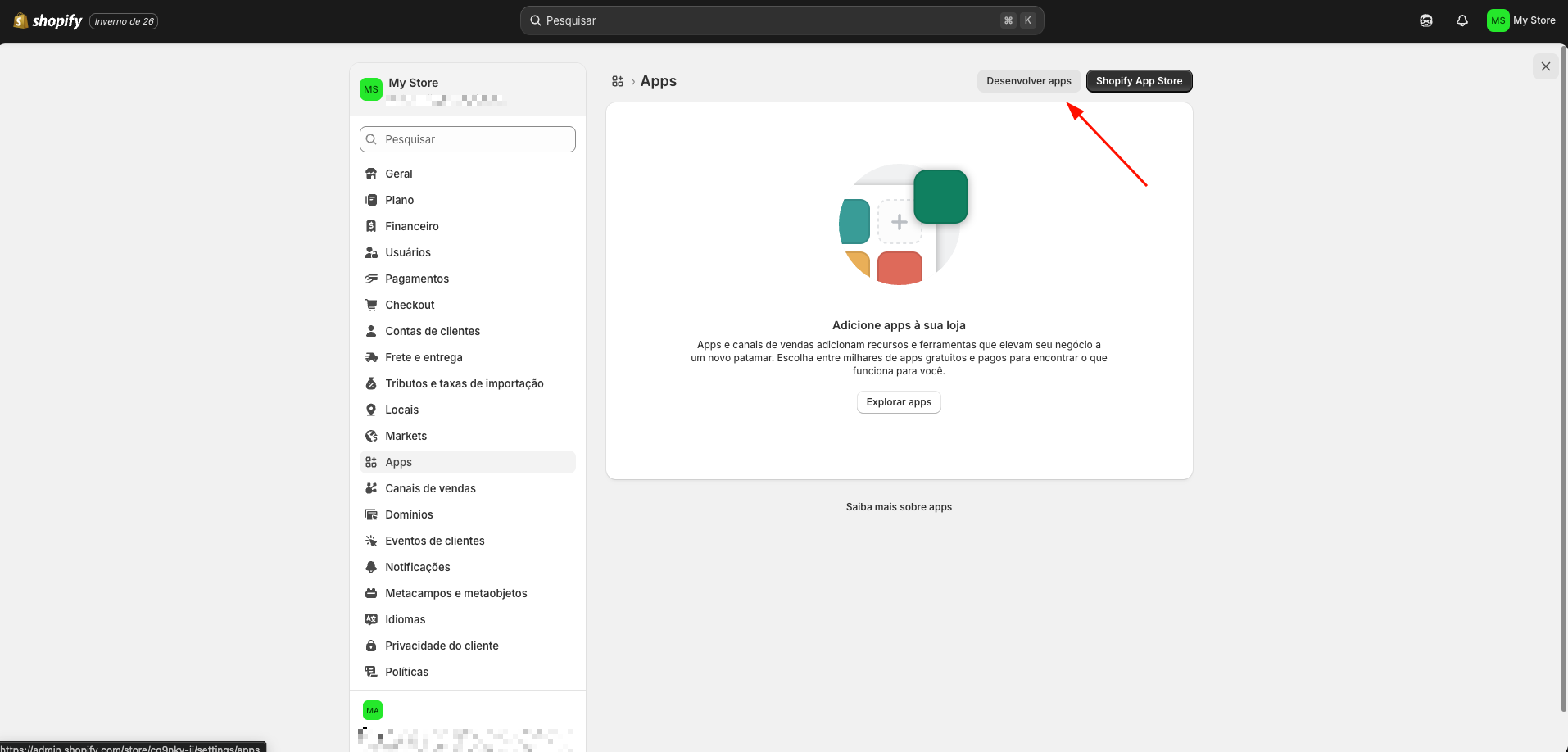1568x752 pixels.
Task: Click the Markets globe icon
Action: coord(371,436)
